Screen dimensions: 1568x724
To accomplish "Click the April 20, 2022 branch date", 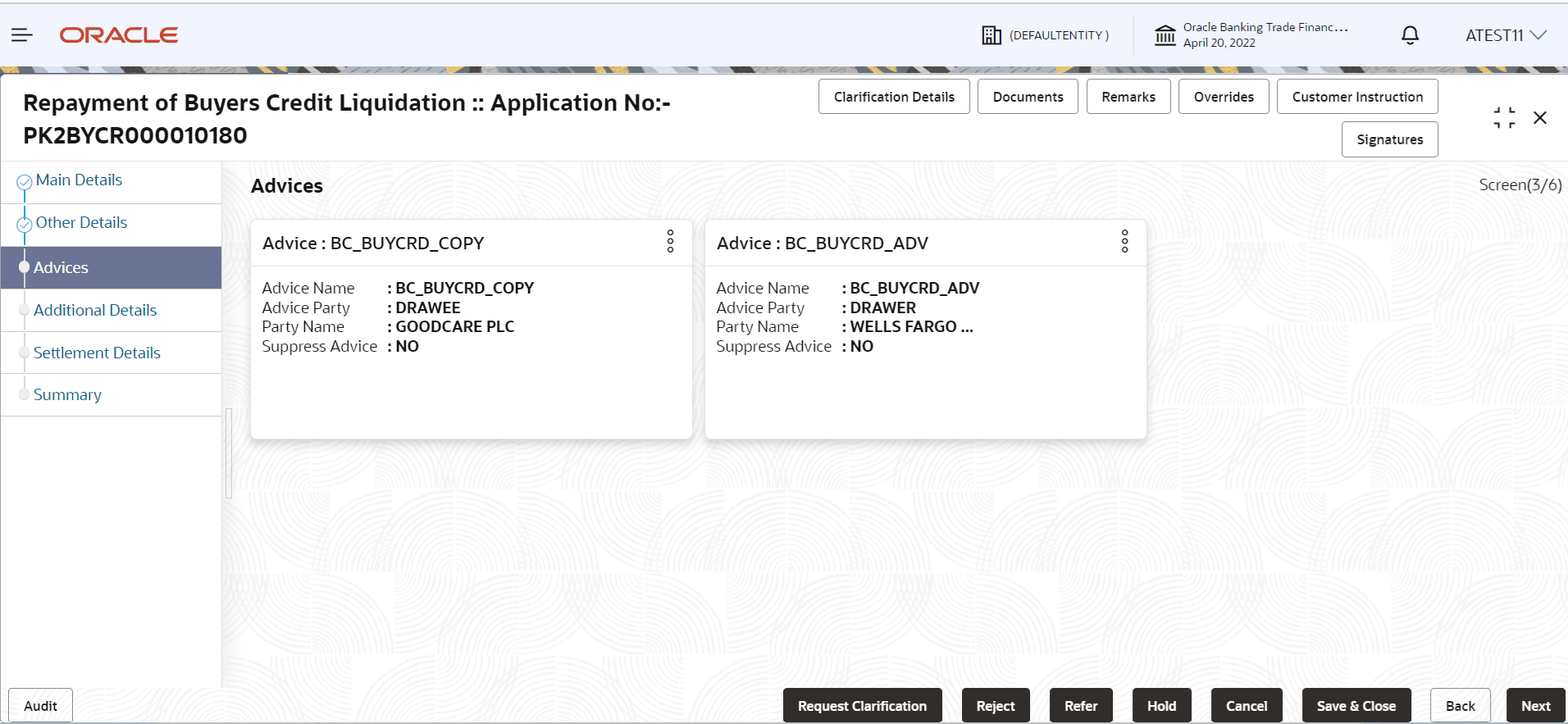I will [1219, 43].
